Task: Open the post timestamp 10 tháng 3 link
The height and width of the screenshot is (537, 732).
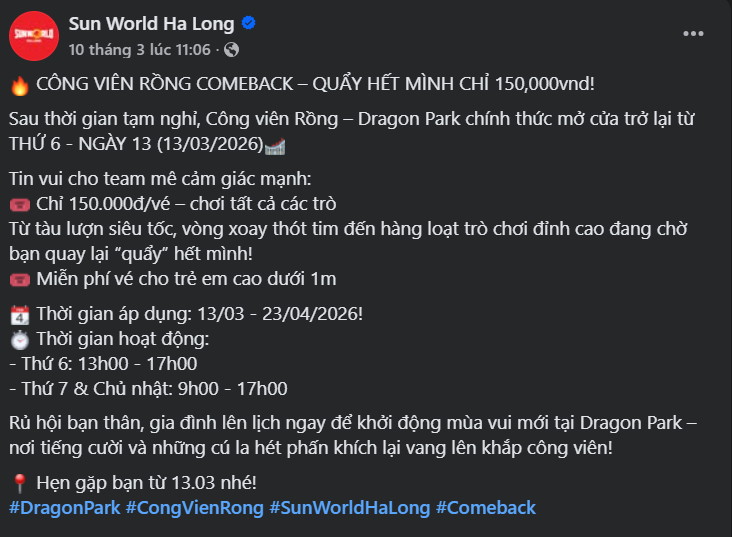Action: click(139, 48)
